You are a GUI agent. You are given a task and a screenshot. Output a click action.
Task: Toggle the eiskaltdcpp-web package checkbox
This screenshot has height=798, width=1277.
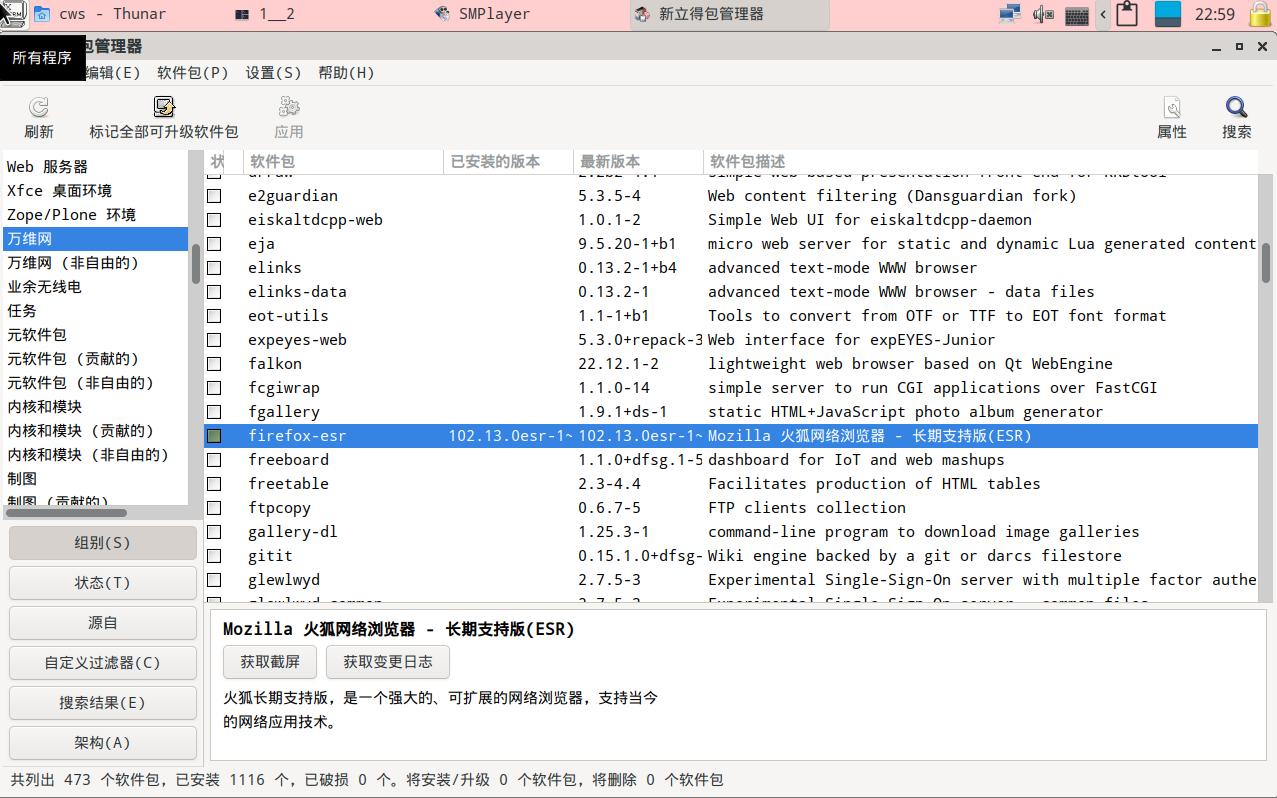[x=214, y=220]
